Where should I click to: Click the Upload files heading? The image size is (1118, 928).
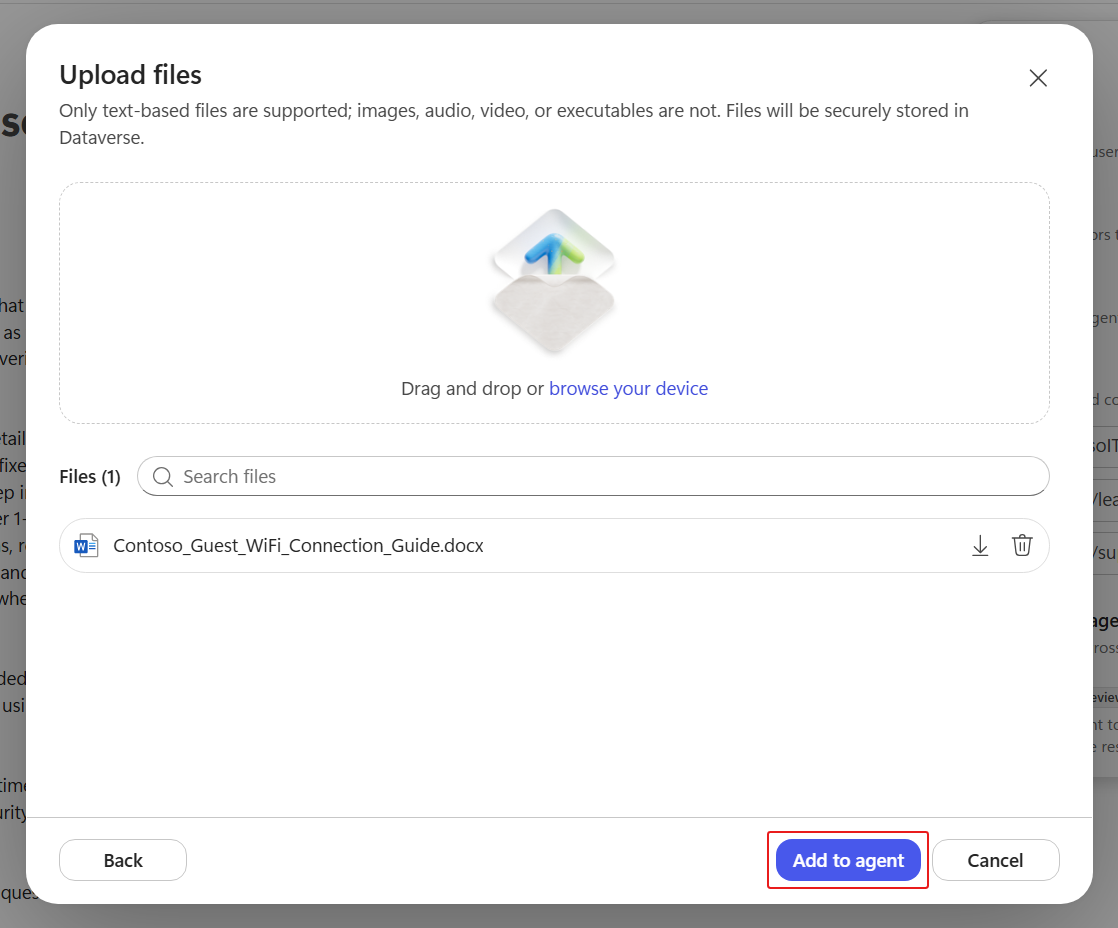[x=130, y=75]
